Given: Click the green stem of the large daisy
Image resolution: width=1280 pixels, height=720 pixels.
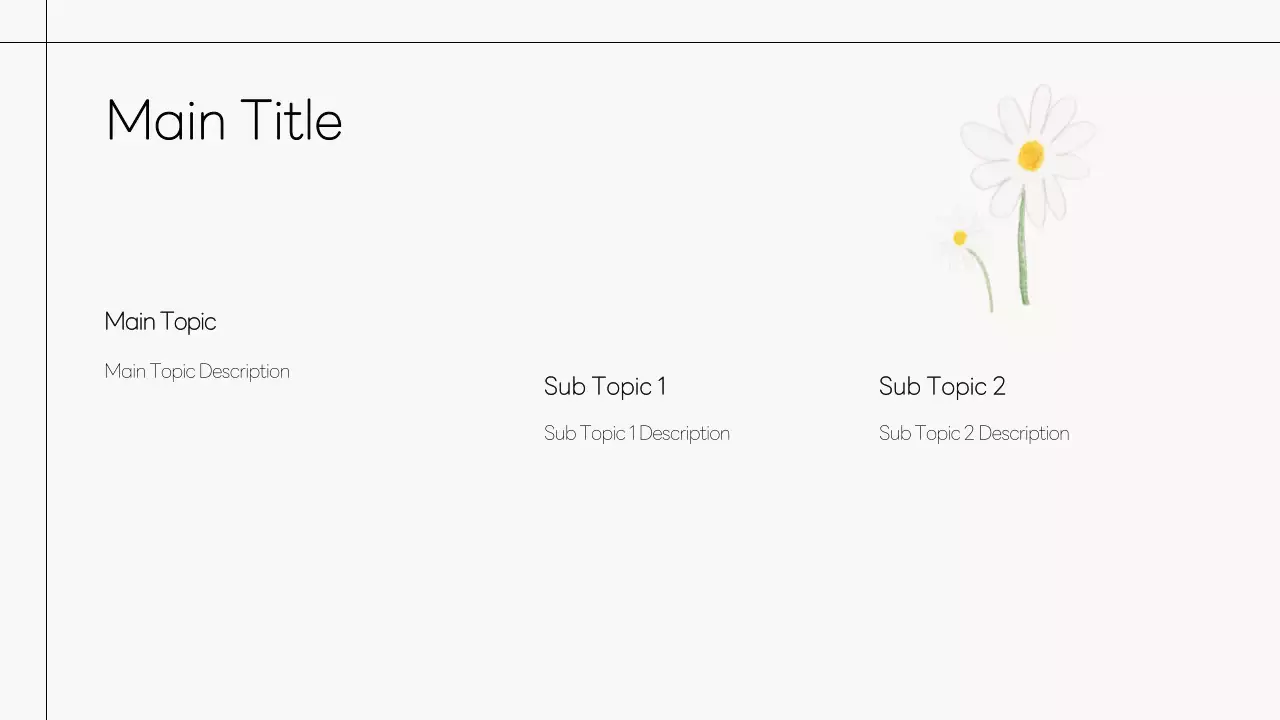Looking at the screenshot, I should [x=1023, y=250].
